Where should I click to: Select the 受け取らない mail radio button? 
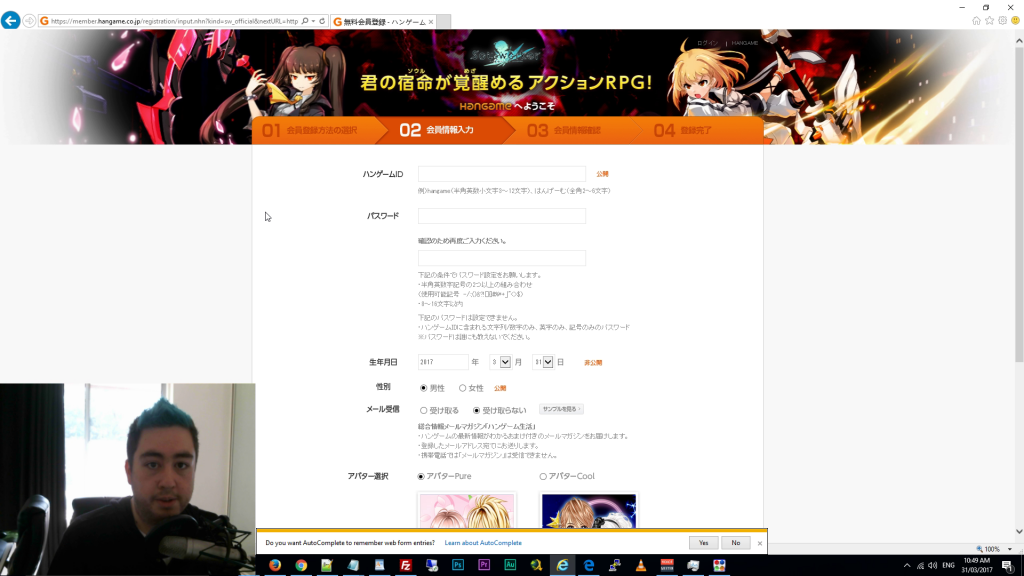[x=476, y=410]
